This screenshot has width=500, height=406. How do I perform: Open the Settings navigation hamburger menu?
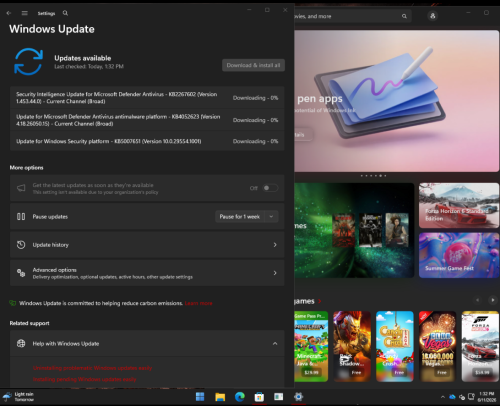click(x=25, y=13)
